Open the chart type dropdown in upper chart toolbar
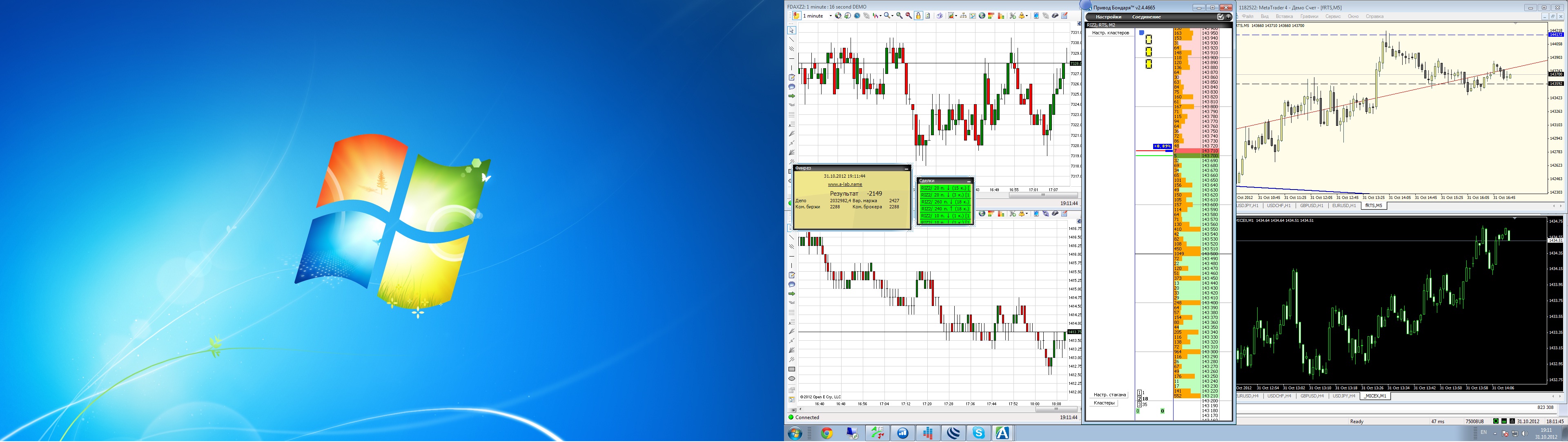Screen dimensions: 1568x442 tap(878, 16)
